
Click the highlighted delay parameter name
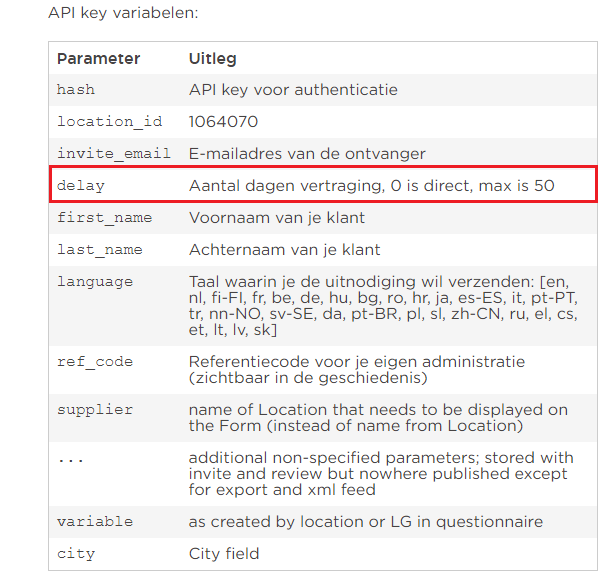click(81, 185)
